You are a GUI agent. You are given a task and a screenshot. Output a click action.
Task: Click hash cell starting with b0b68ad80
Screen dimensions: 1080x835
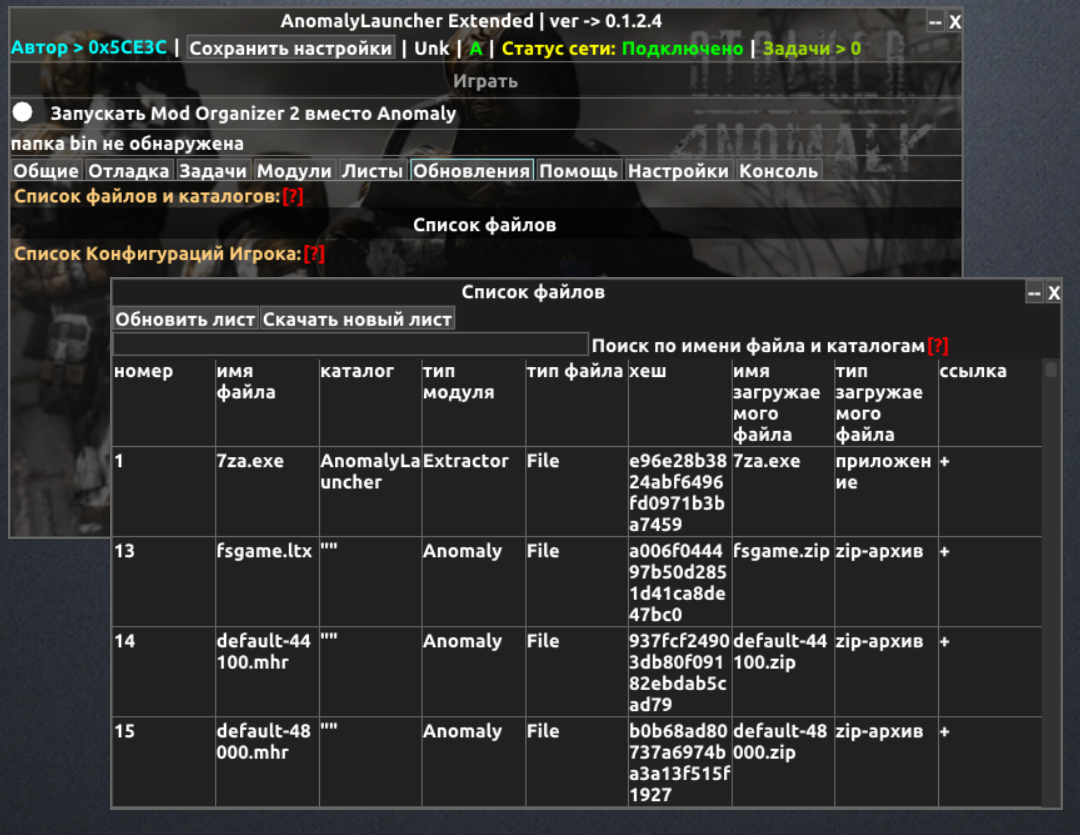(x=678, y=763)
